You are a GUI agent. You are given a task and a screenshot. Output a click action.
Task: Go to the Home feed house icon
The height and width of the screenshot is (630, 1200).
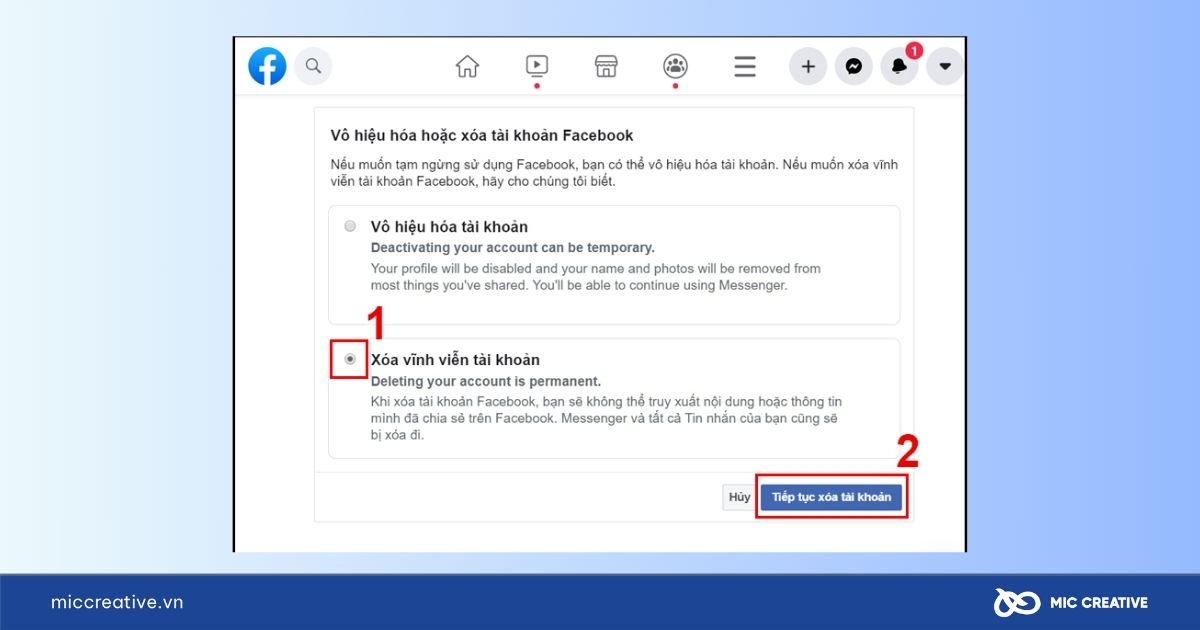pos(467,67)
